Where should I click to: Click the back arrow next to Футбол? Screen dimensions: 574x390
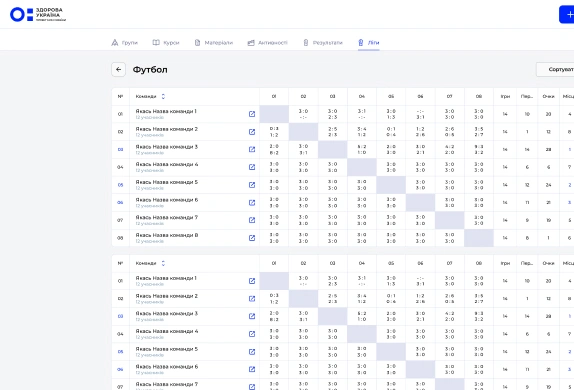[118, 69]
